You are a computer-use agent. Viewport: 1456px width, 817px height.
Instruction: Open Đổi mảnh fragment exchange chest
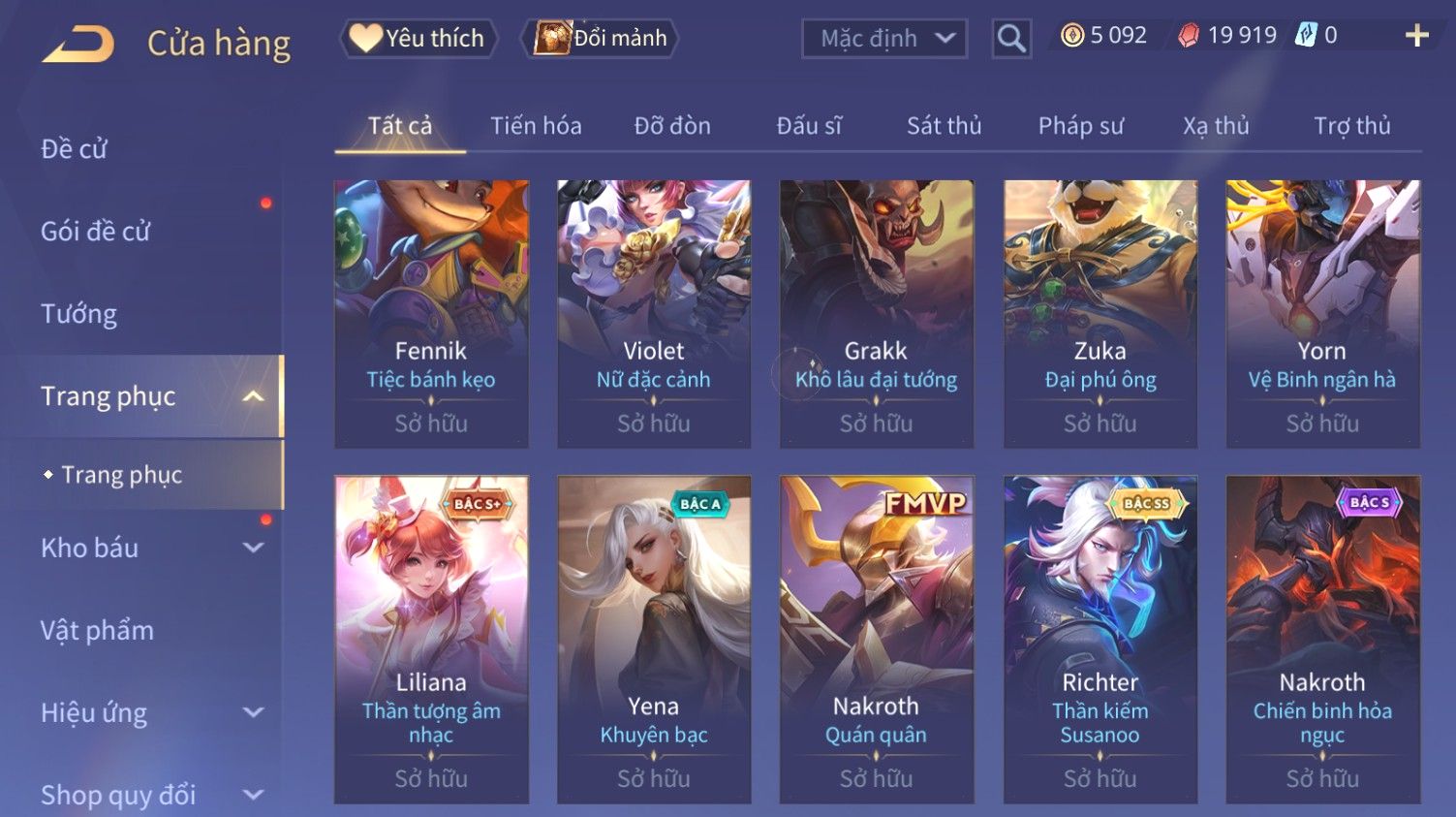600,38
